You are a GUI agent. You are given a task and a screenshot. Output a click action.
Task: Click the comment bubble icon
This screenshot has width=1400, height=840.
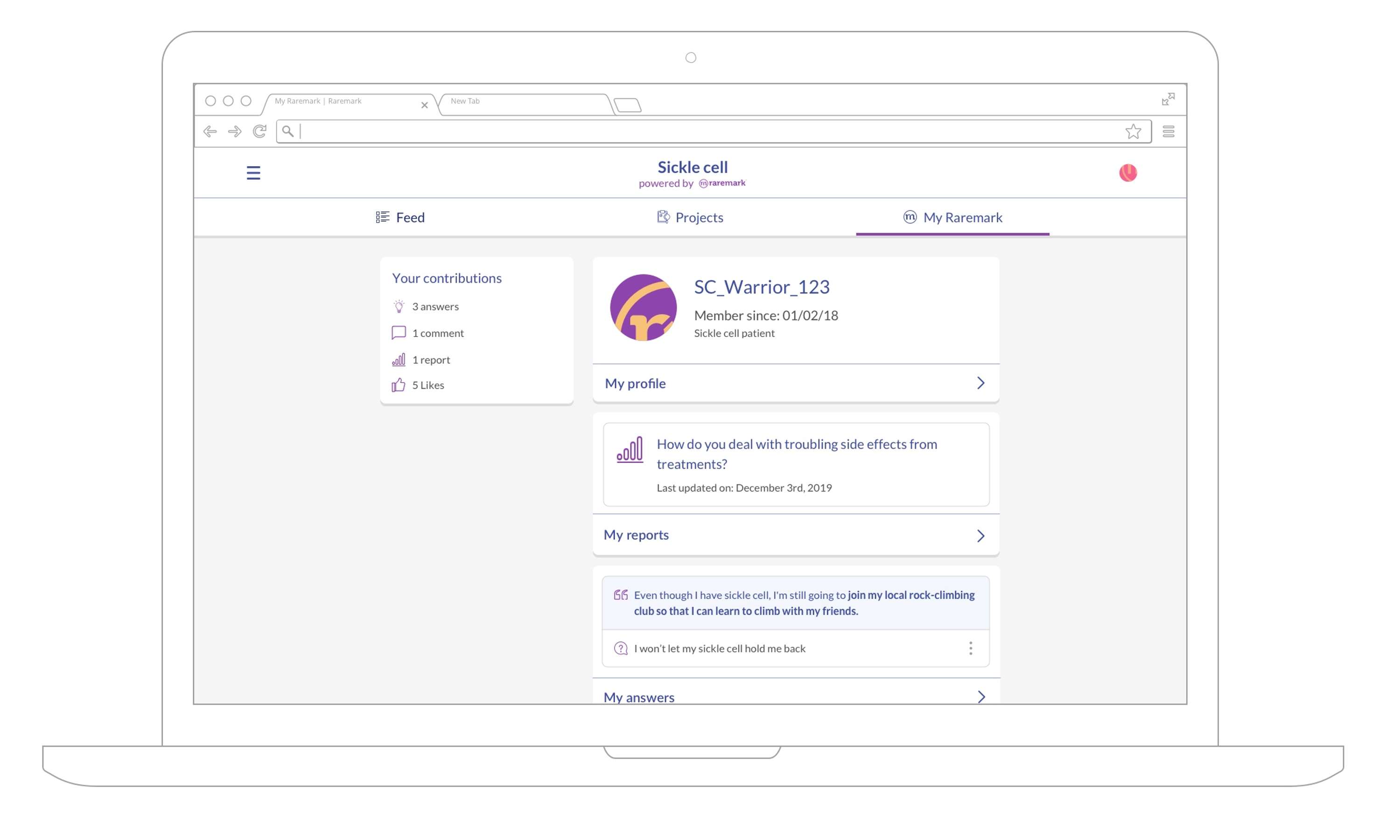click(x=399, y=333)
